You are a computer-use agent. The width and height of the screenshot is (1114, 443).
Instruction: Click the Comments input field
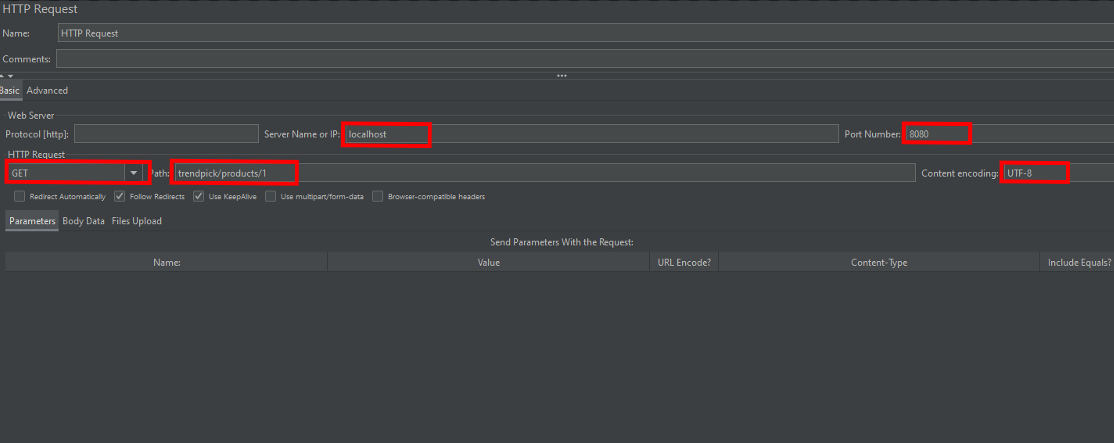click(585, 59)
